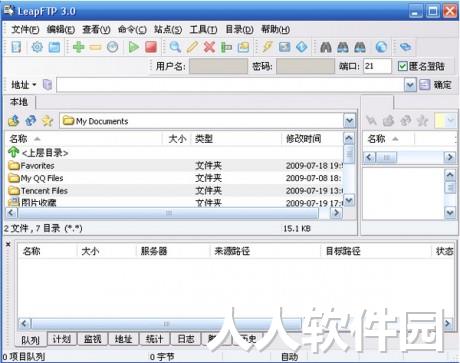Click the 密码 input field
Image resolution: width=460 pixels, height=363 pixels.
coord(305,66)
